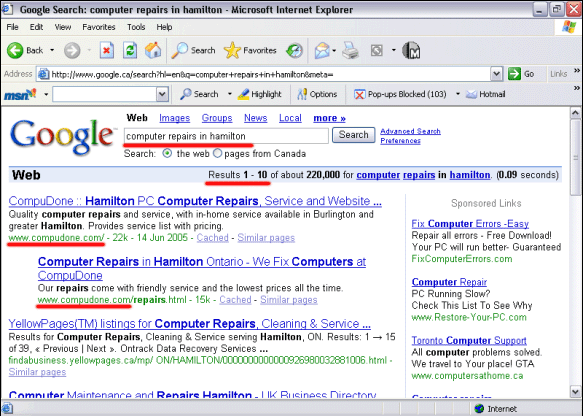This screenshot has height=416, width=583.
Task: Open CompuDone Hamilton PC Computer Repairs result
Action: click(195, 201)
